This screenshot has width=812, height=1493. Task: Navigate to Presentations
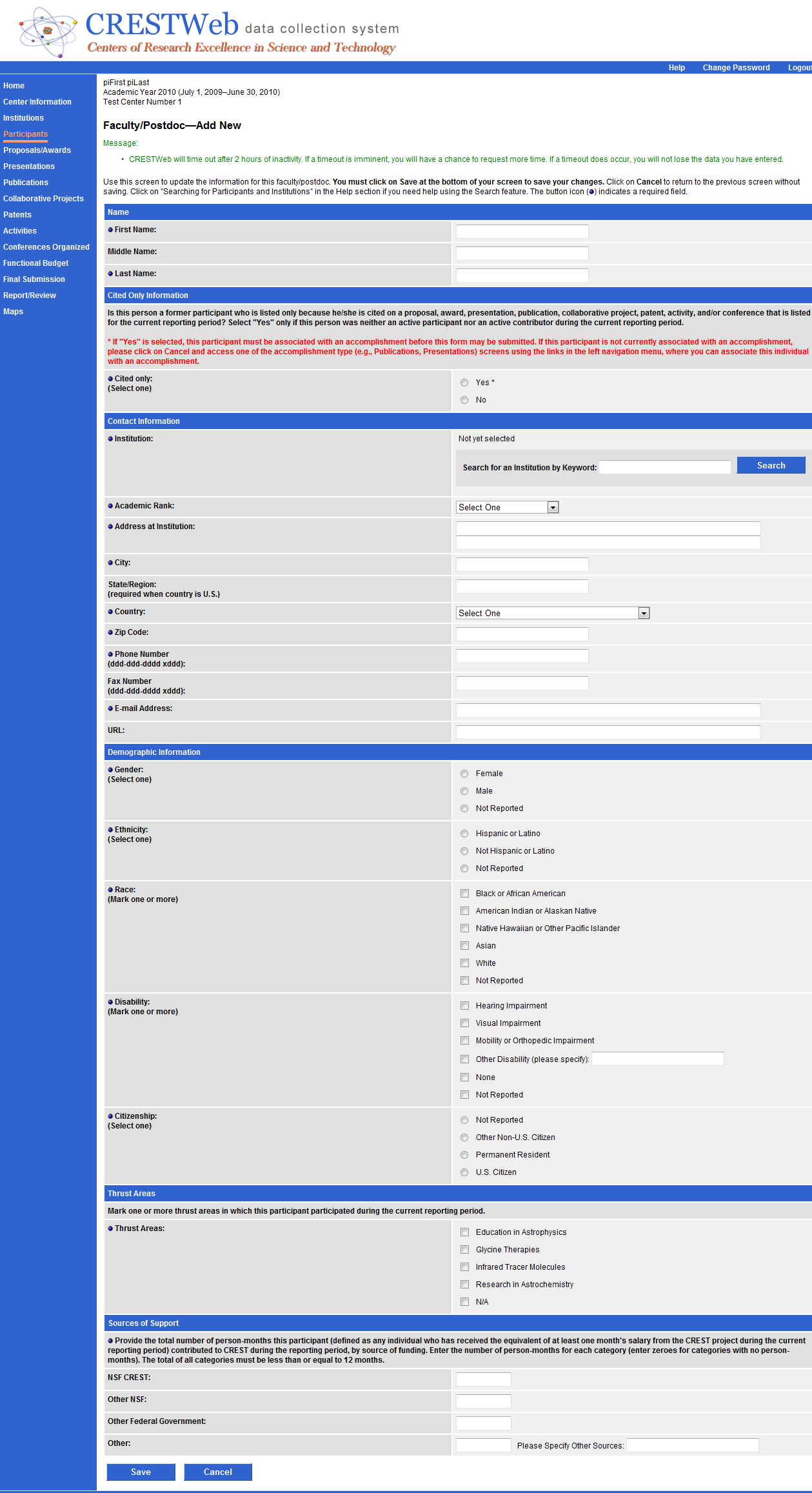pyautogui.click(x=29, y=166)
